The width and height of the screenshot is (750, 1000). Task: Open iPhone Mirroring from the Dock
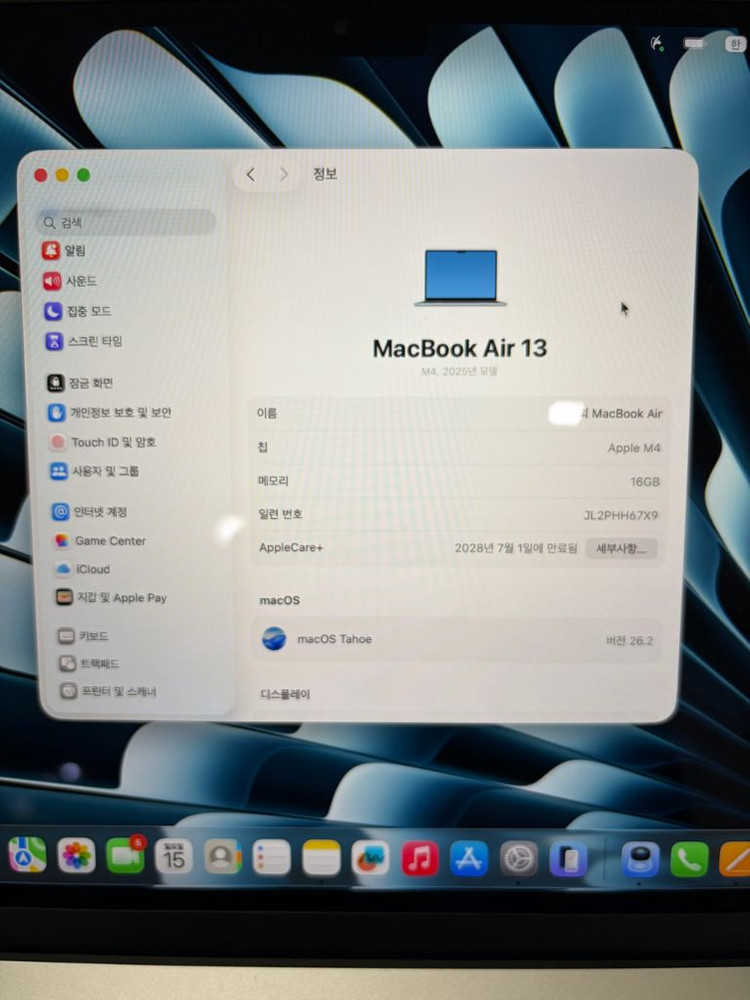coord(568,859)
